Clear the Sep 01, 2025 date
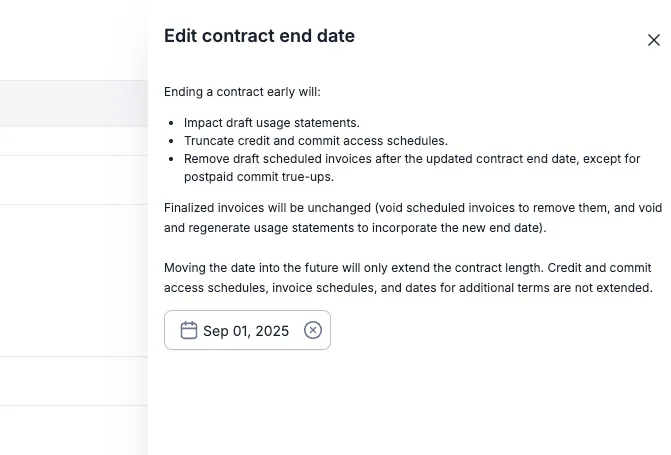Image resolution: width=671 pixels, height=455 pixels. (313, 330)
